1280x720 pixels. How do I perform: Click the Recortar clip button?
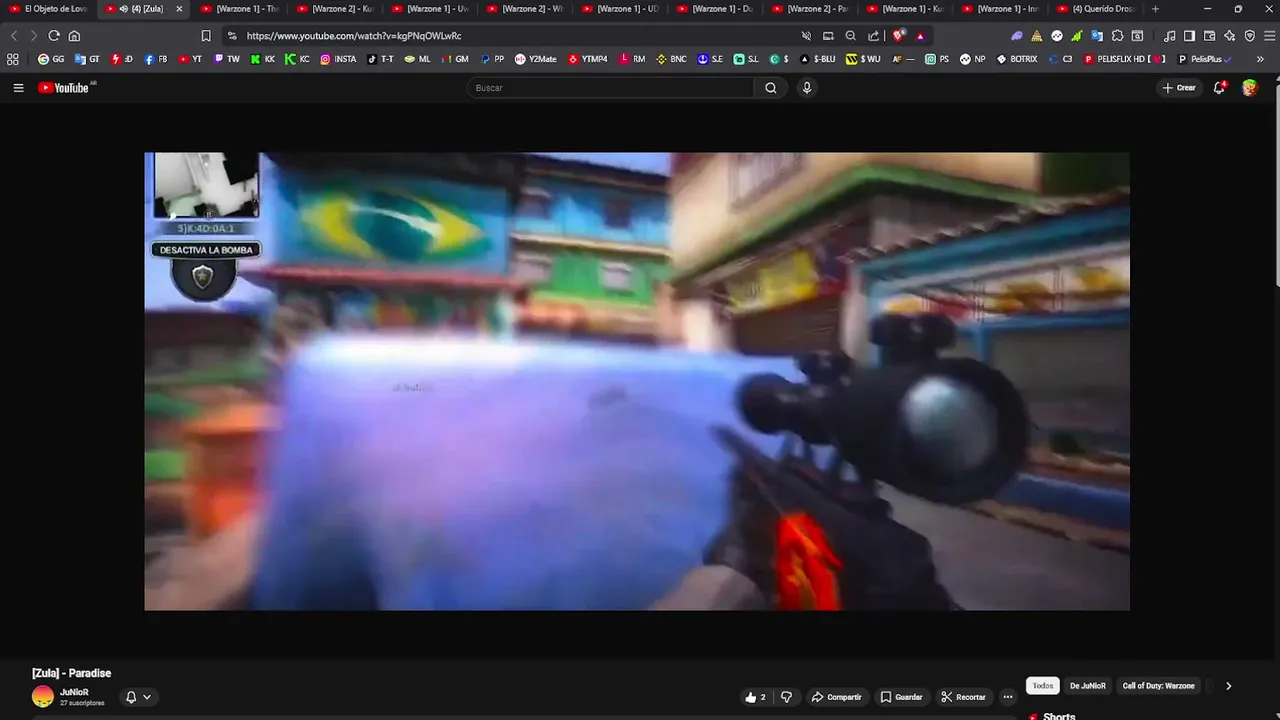[x=963, y=697]
